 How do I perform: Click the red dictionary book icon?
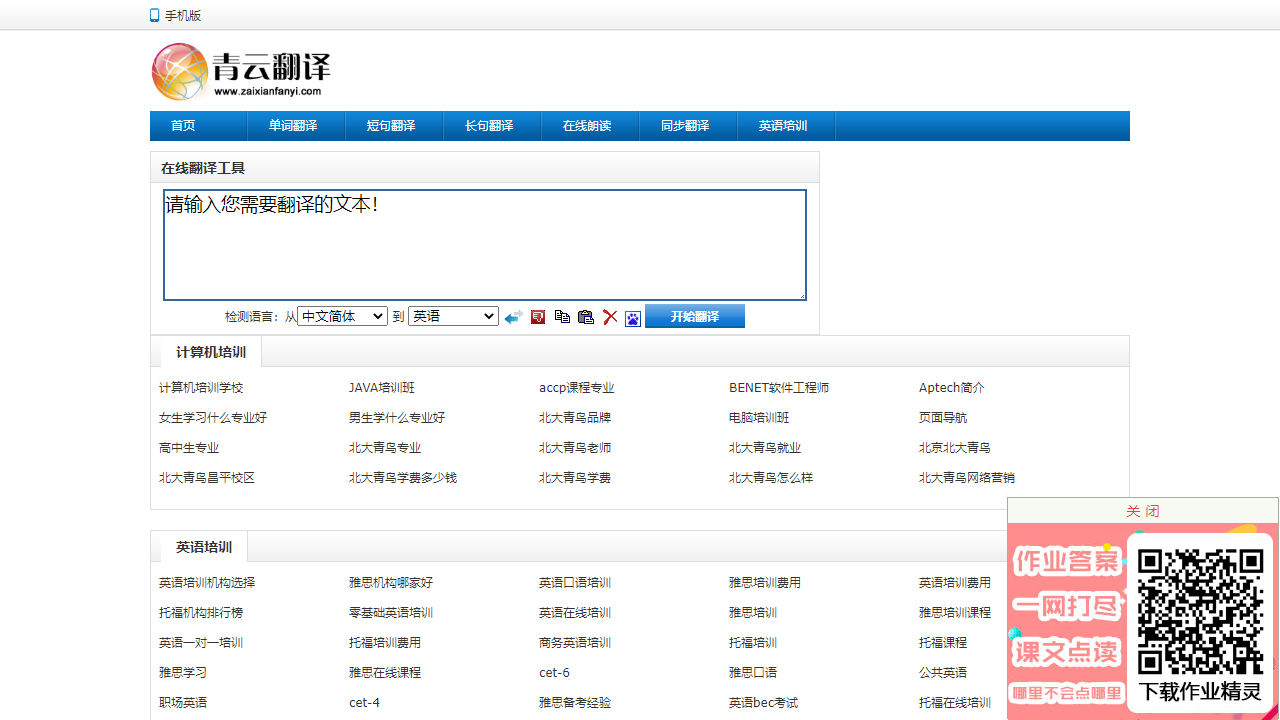click(538, 317)
